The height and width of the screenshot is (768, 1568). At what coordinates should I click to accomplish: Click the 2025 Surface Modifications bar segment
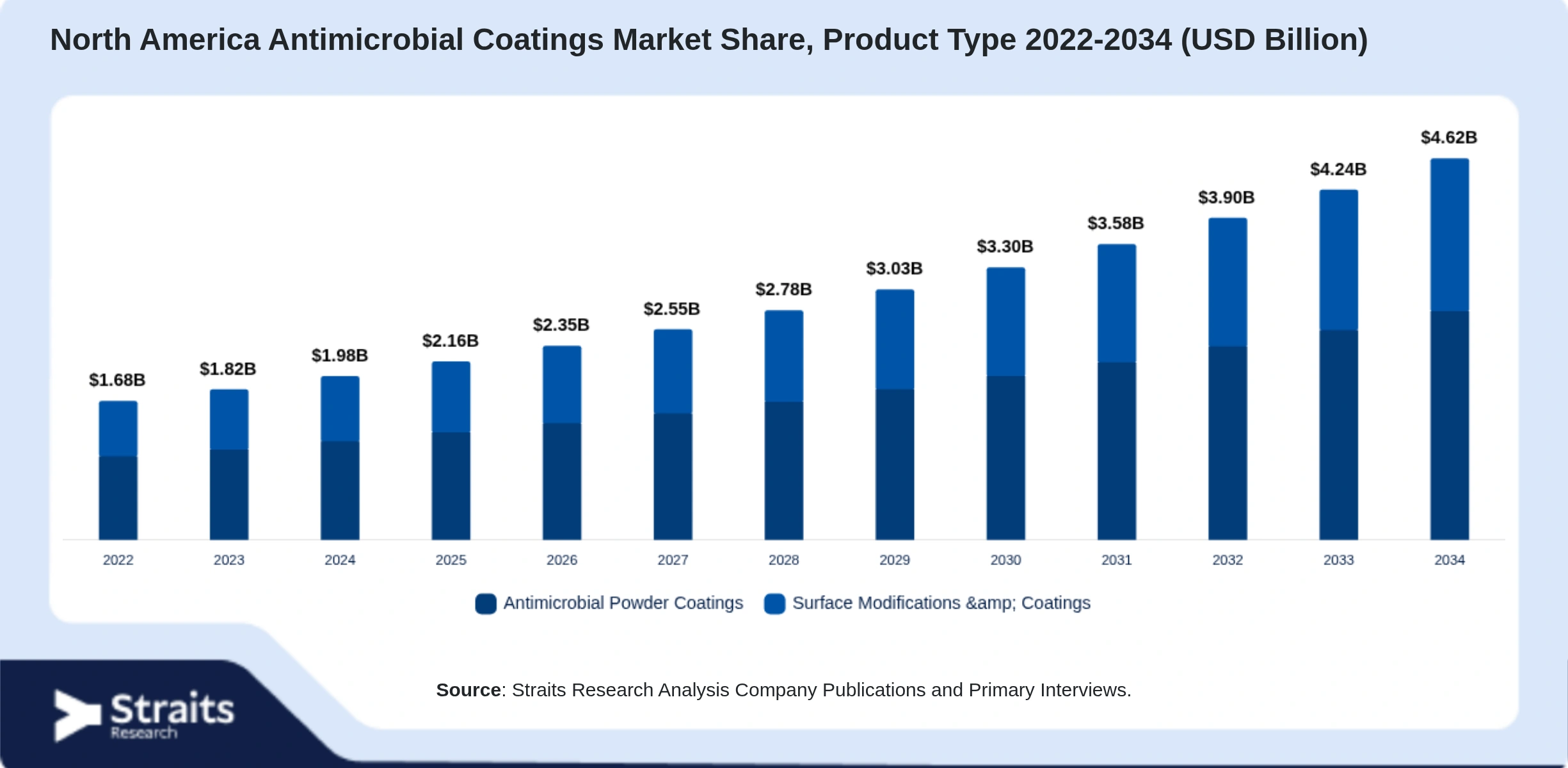(x=451, y=397)
